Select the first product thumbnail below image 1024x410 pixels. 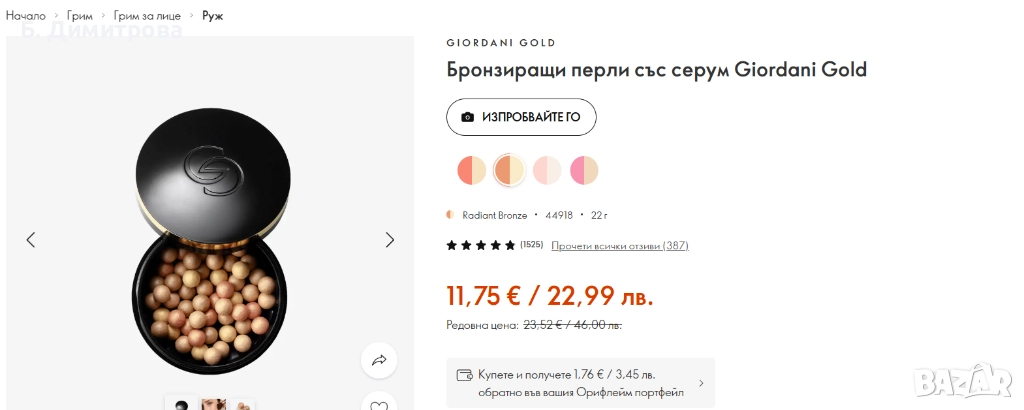[181, 405]
